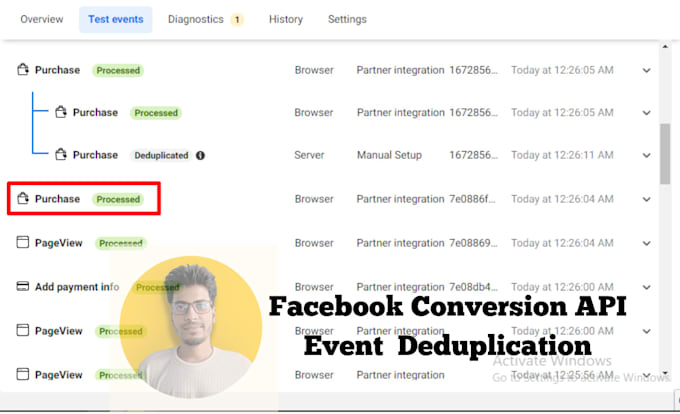Click the Browser label in PageView 7e08869 row
The height and width of the screenshot is (414, 680).
pos(314,243)
